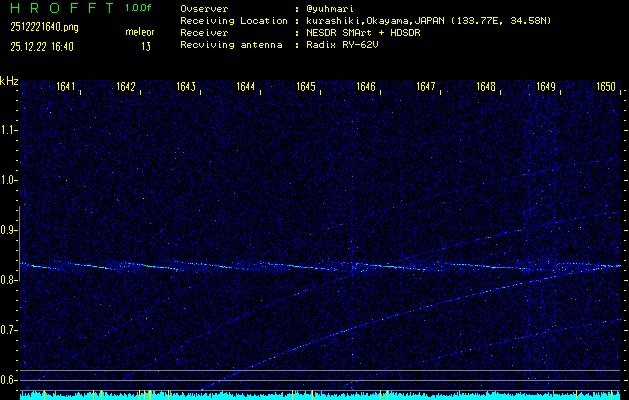Click the meteor label
The width and height of the screenshot is (629, 400).
tap(140, 32)
